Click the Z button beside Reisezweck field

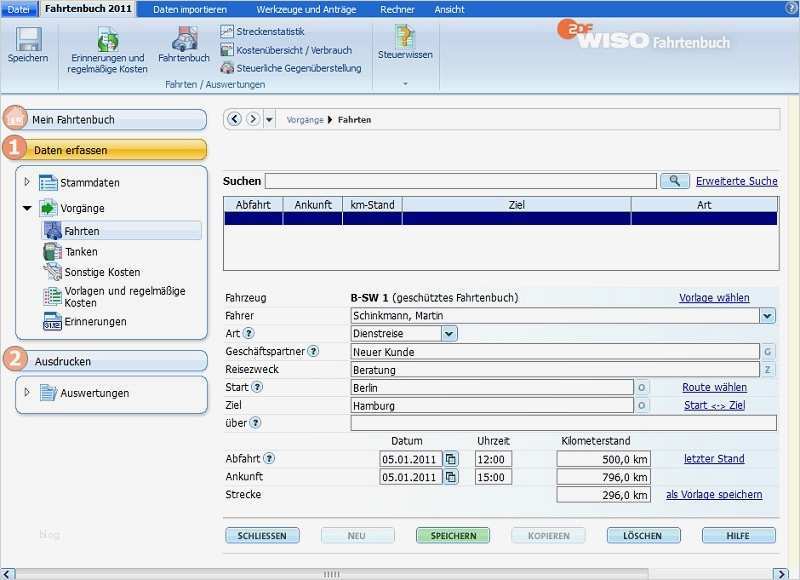tap(767, 369)
